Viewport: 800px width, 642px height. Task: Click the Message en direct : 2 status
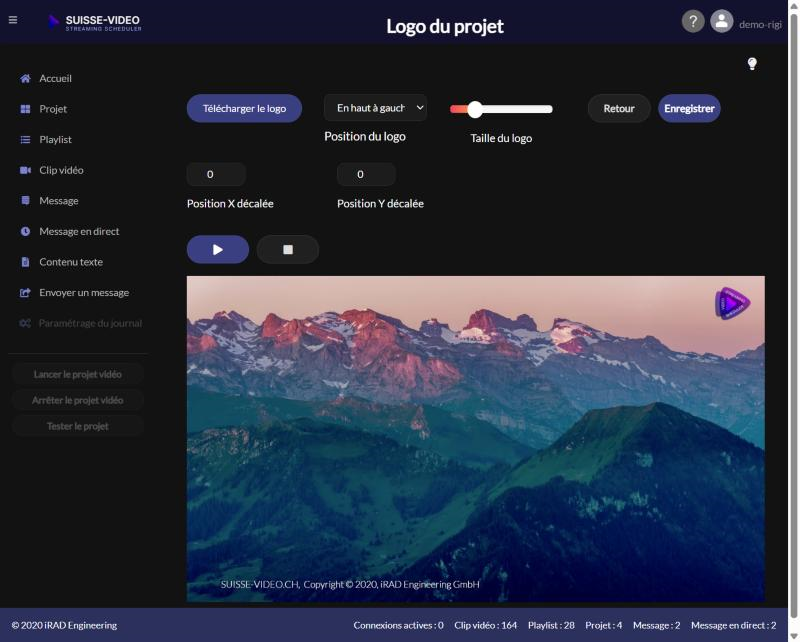(734, 625)
